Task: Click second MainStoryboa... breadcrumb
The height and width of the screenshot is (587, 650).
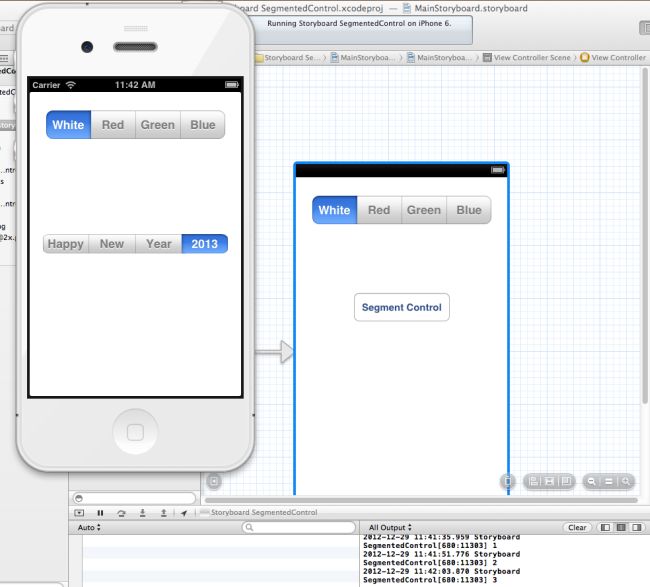Action: pyautogui.click(x=440, y=58)
